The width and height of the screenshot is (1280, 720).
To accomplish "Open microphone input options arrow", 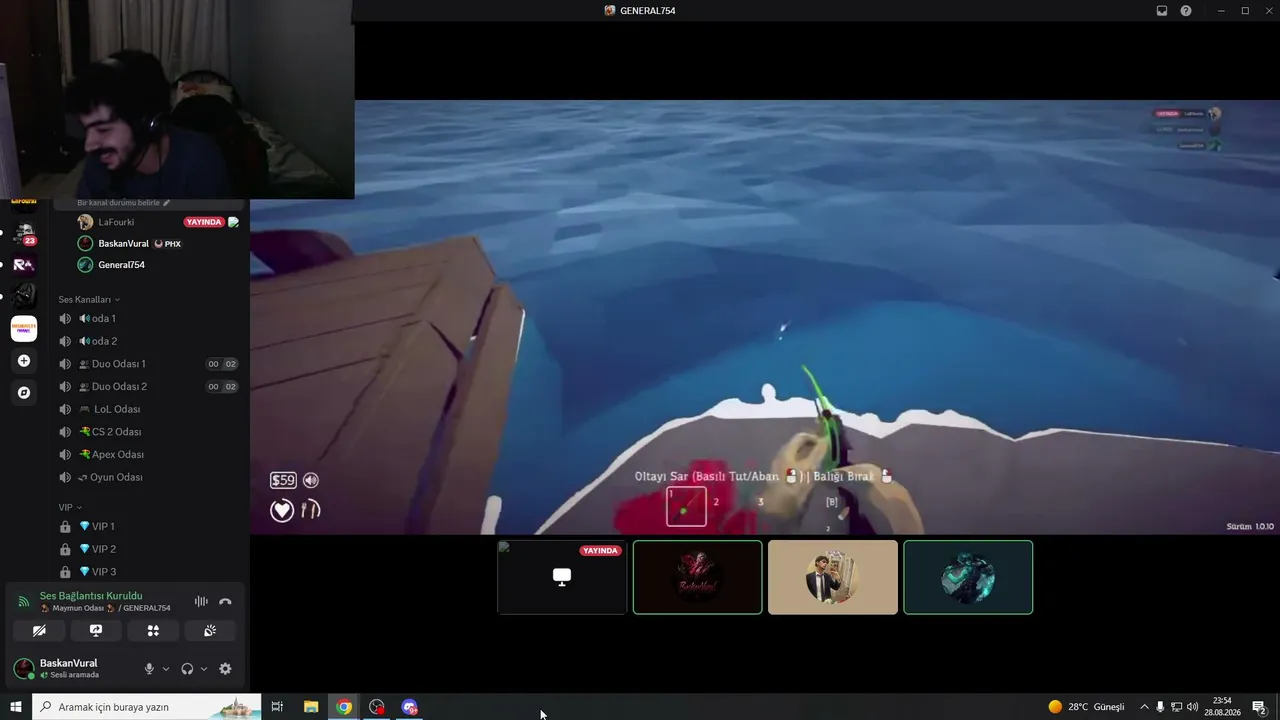I will [x=166, y=669].
